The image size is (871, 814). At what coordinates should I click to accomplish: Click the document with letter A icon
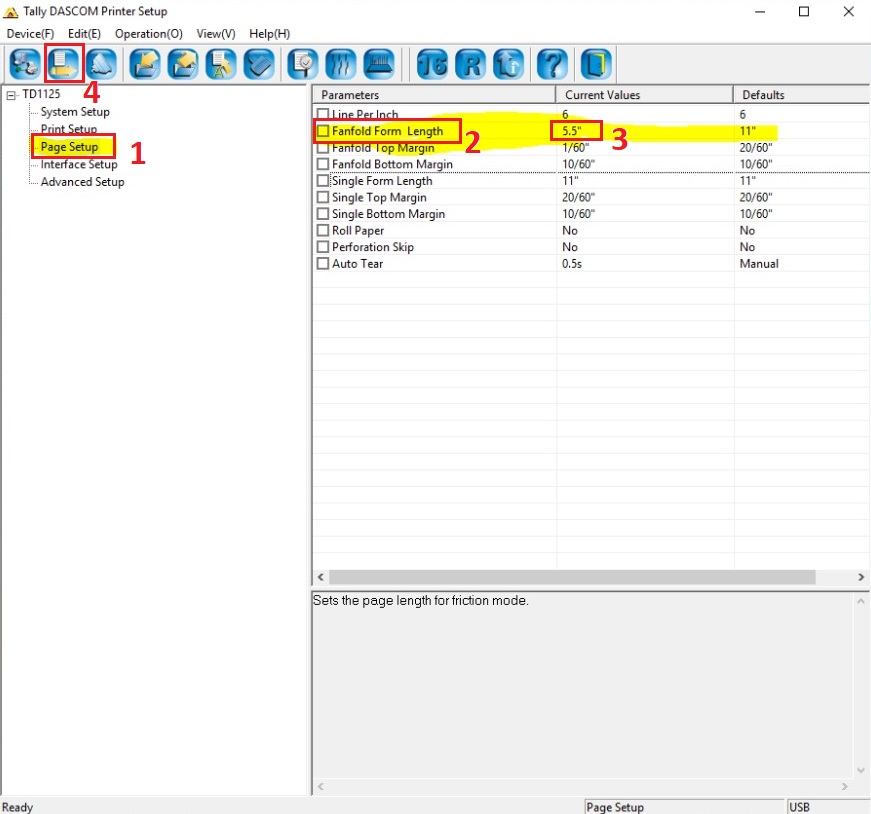[221, 64]
